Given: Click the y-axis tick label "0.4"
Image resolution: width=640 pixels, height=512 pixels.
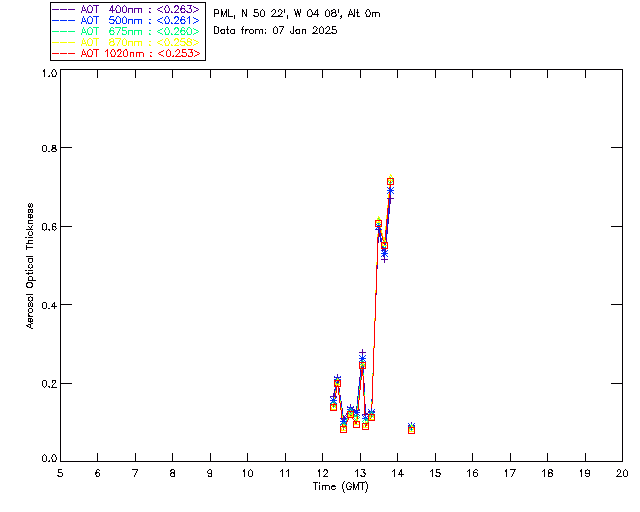Looking at the screenshot, I should coord(49,305).
